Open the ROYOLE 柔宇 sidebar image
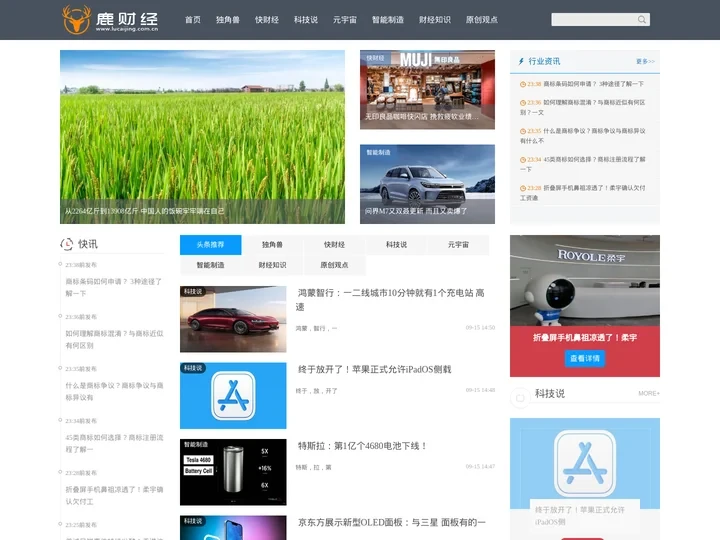Viewport: 720px width, 540px height. tap(585, 281)
